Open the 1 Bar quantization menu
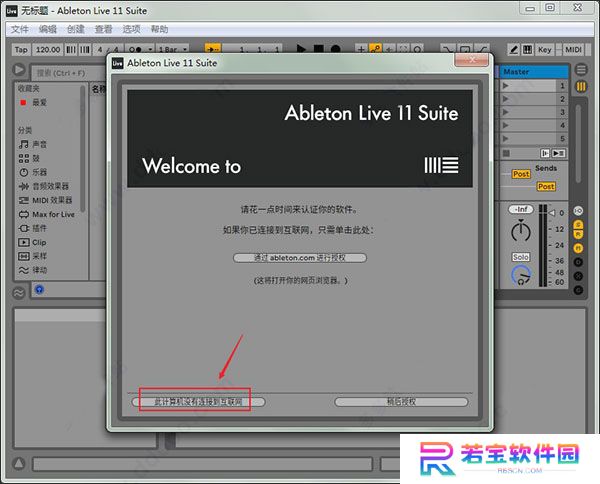600x484 pixels. coord(173,49)
